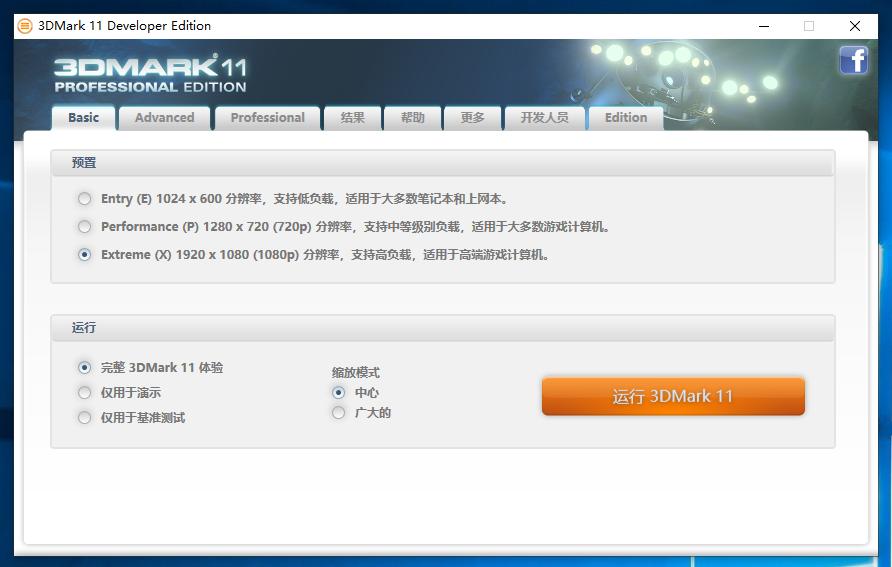Click the 运行 section header
This screenshot has width=892, height=567.
(x=443, y=328)
